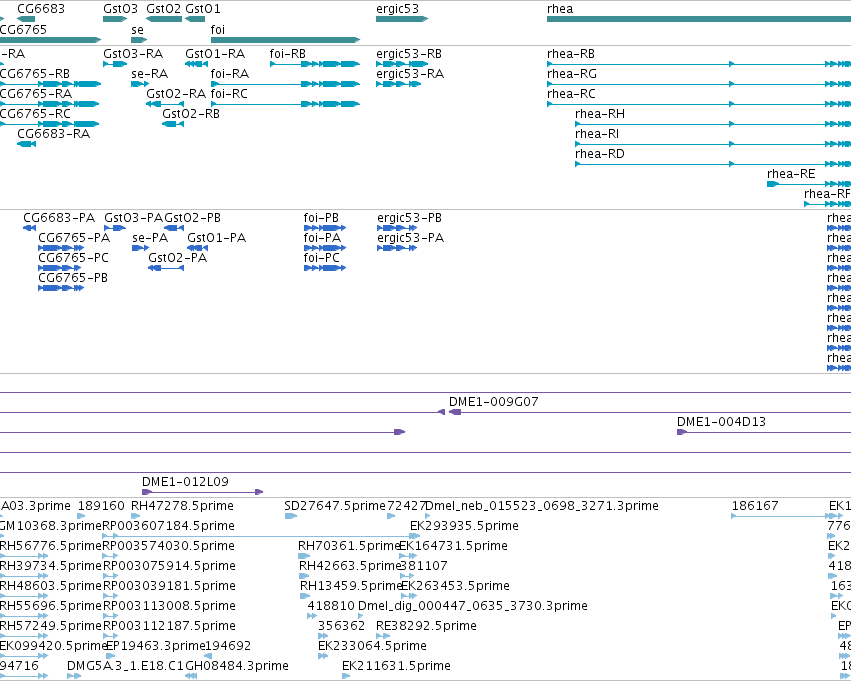Click the GstO1 gene label
This screenshot has height=681, width=851.
[x=202, y=9]
